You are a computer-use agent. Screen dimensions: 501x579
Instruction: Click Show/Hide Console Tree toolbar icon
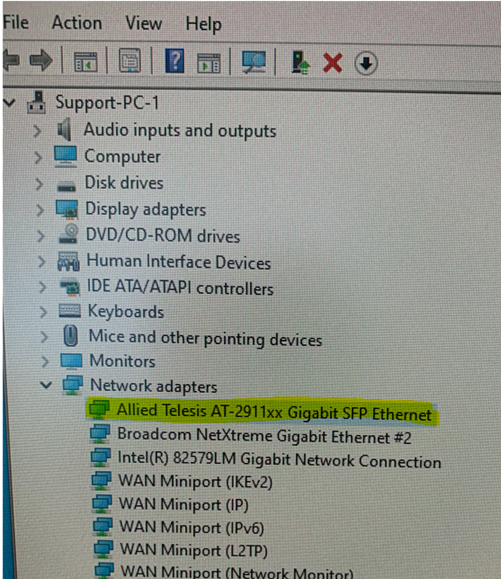tap(85, 62)
